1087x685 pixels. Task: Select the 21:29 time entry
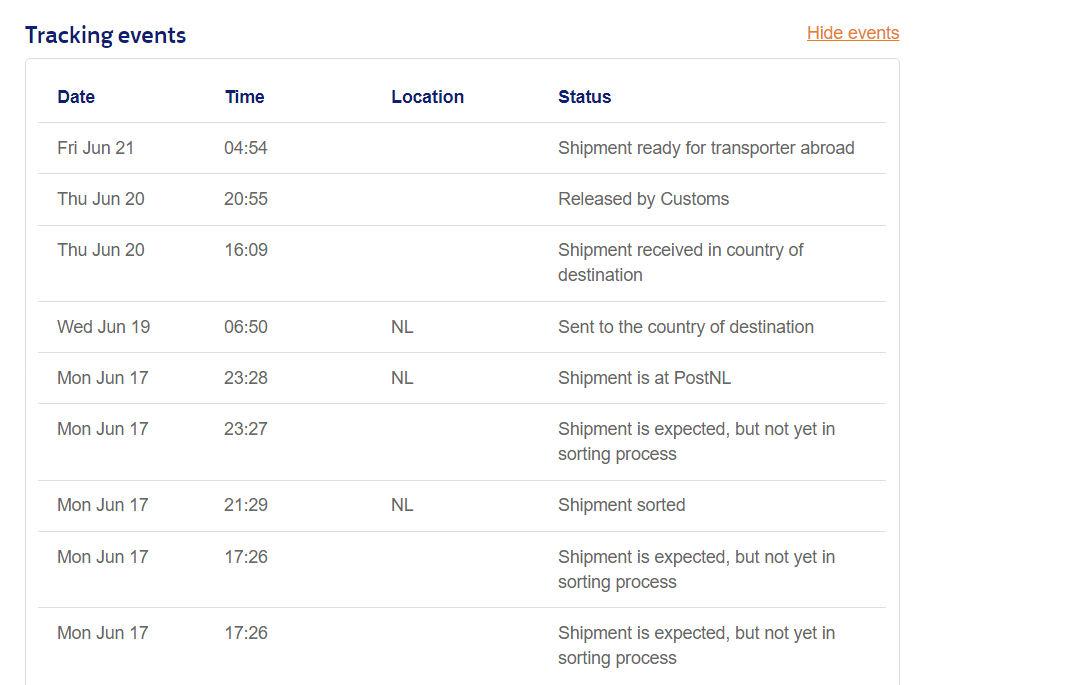click(246, 505)
